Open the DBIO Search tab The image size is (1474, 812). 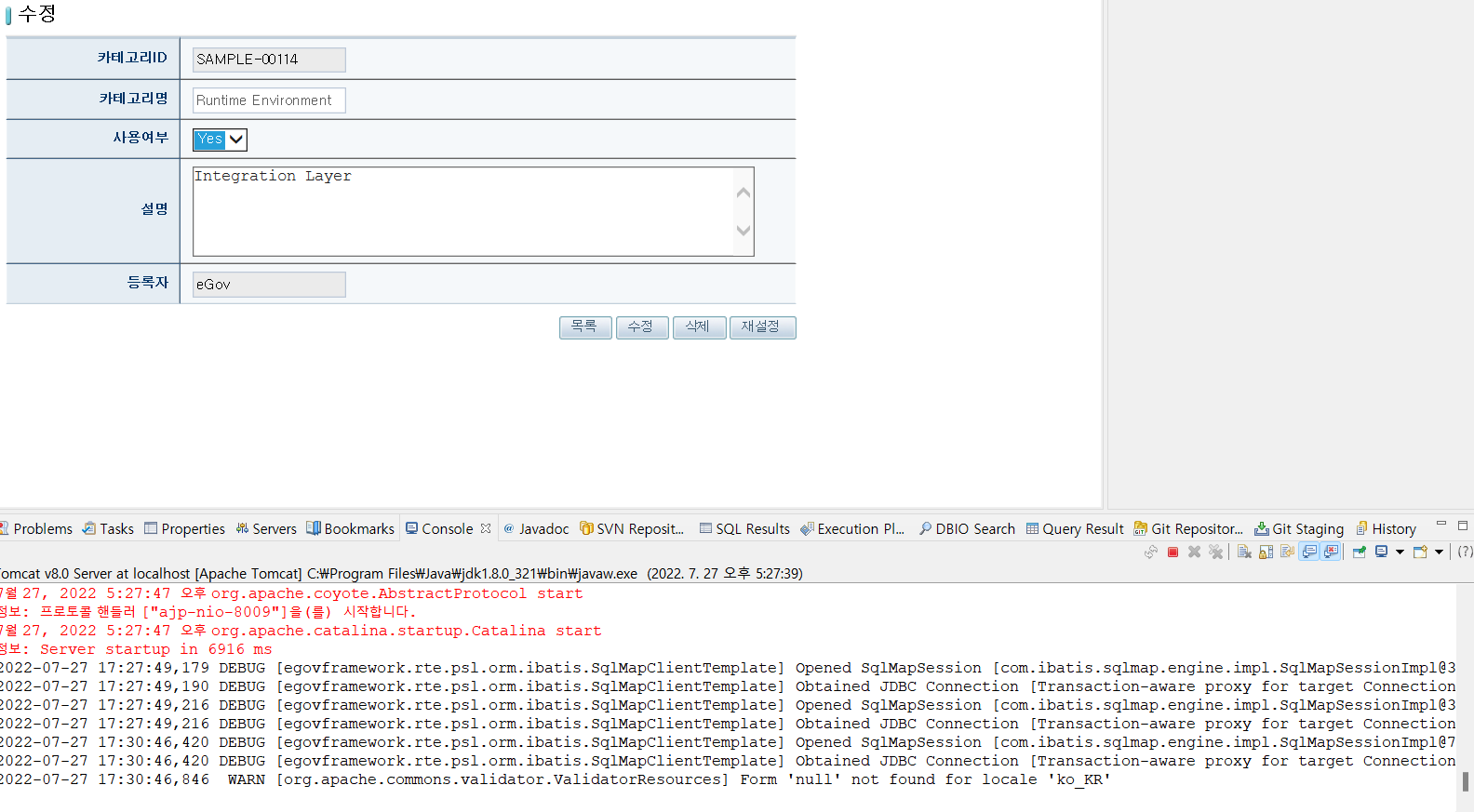click(967, 529)
